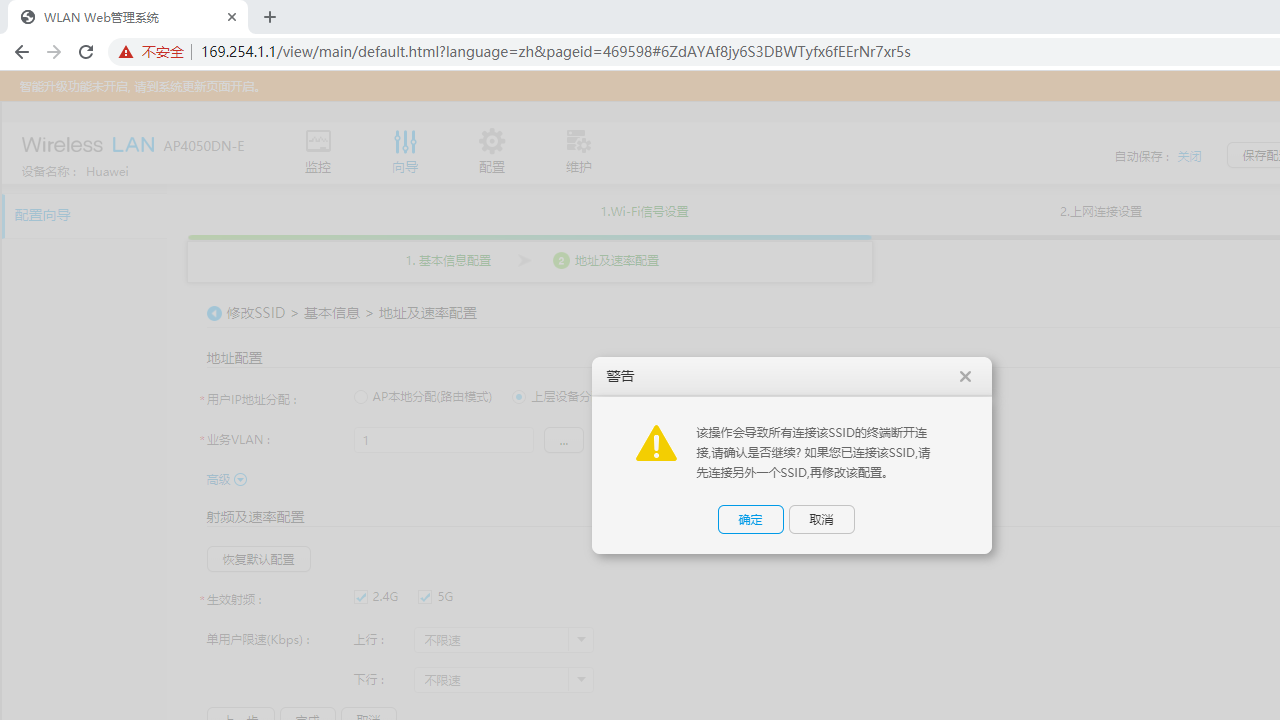Click the browser forward arrow

pos(54,52)
